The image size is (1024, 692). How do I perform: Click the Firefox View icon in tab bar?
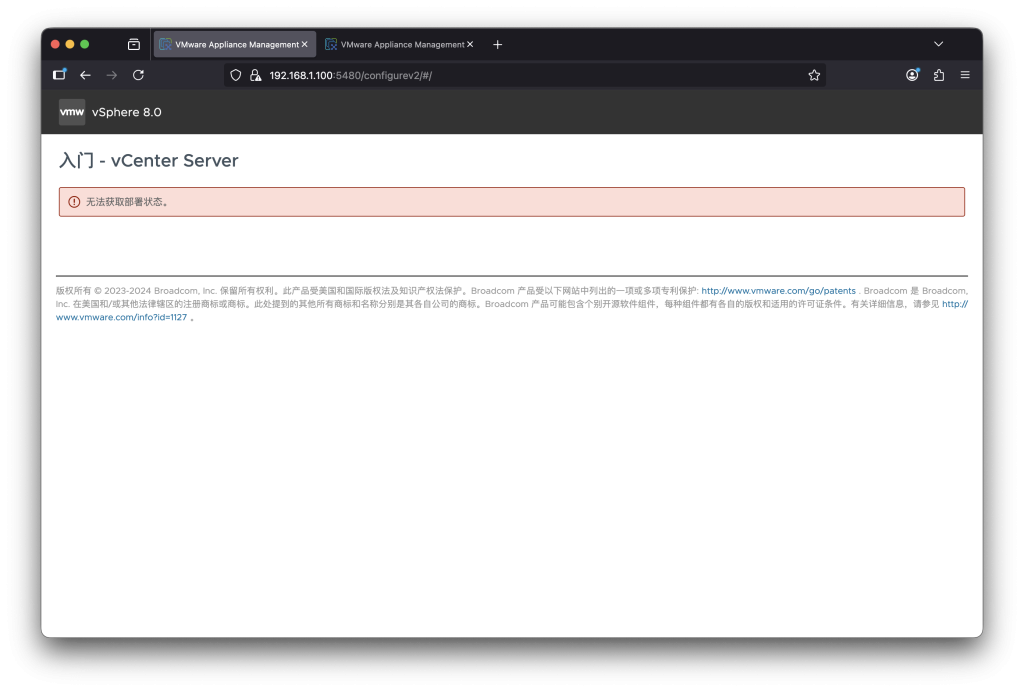click(x=133, y=43)
